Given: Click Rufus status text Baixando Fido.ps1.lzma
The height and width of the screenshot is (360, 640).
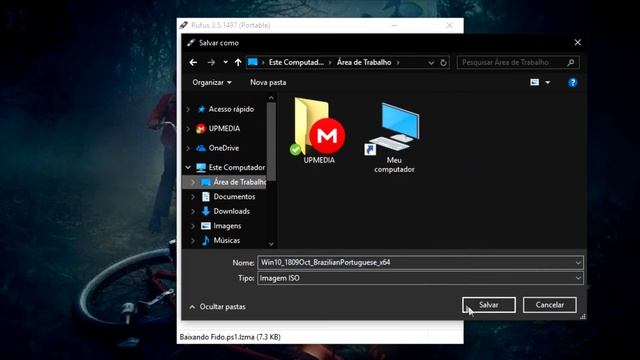Looking at the screenshot, I should click(230, 337).
